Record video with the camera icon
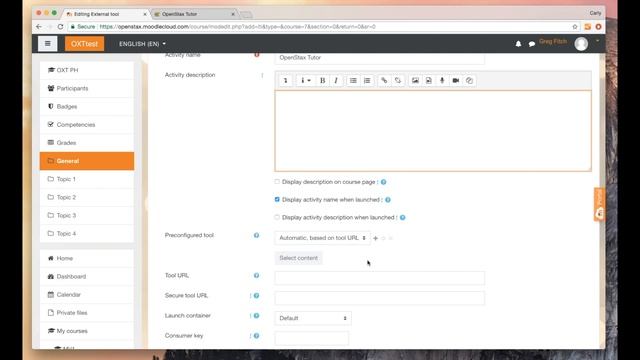 tap(456, 80)
